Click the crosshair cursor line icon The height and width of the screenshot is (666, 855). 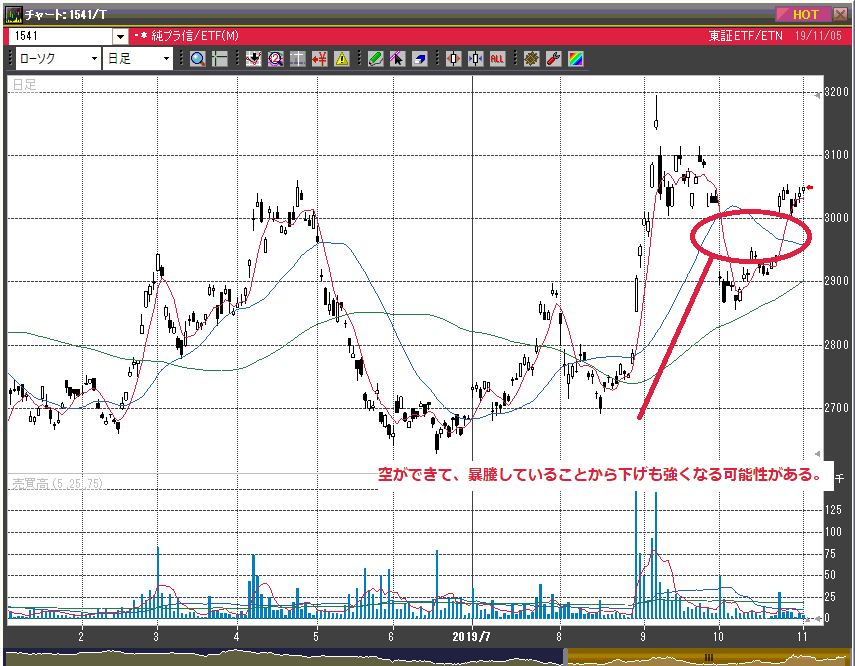tap(219, 58)
